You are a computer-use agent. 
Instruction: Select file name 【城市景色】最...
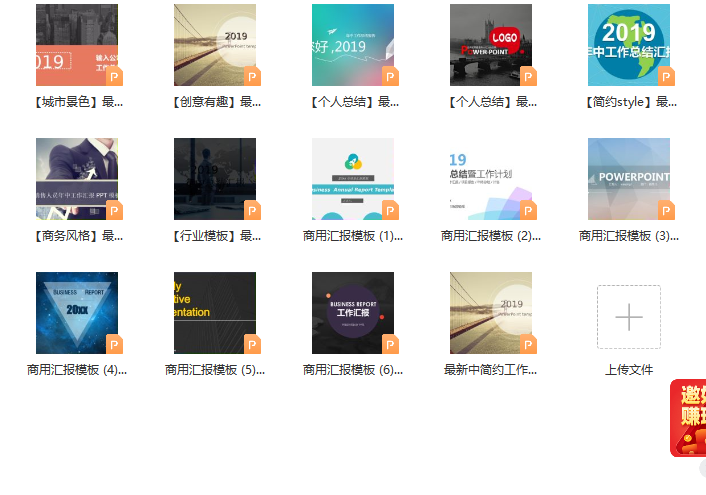tap(77, 102)
